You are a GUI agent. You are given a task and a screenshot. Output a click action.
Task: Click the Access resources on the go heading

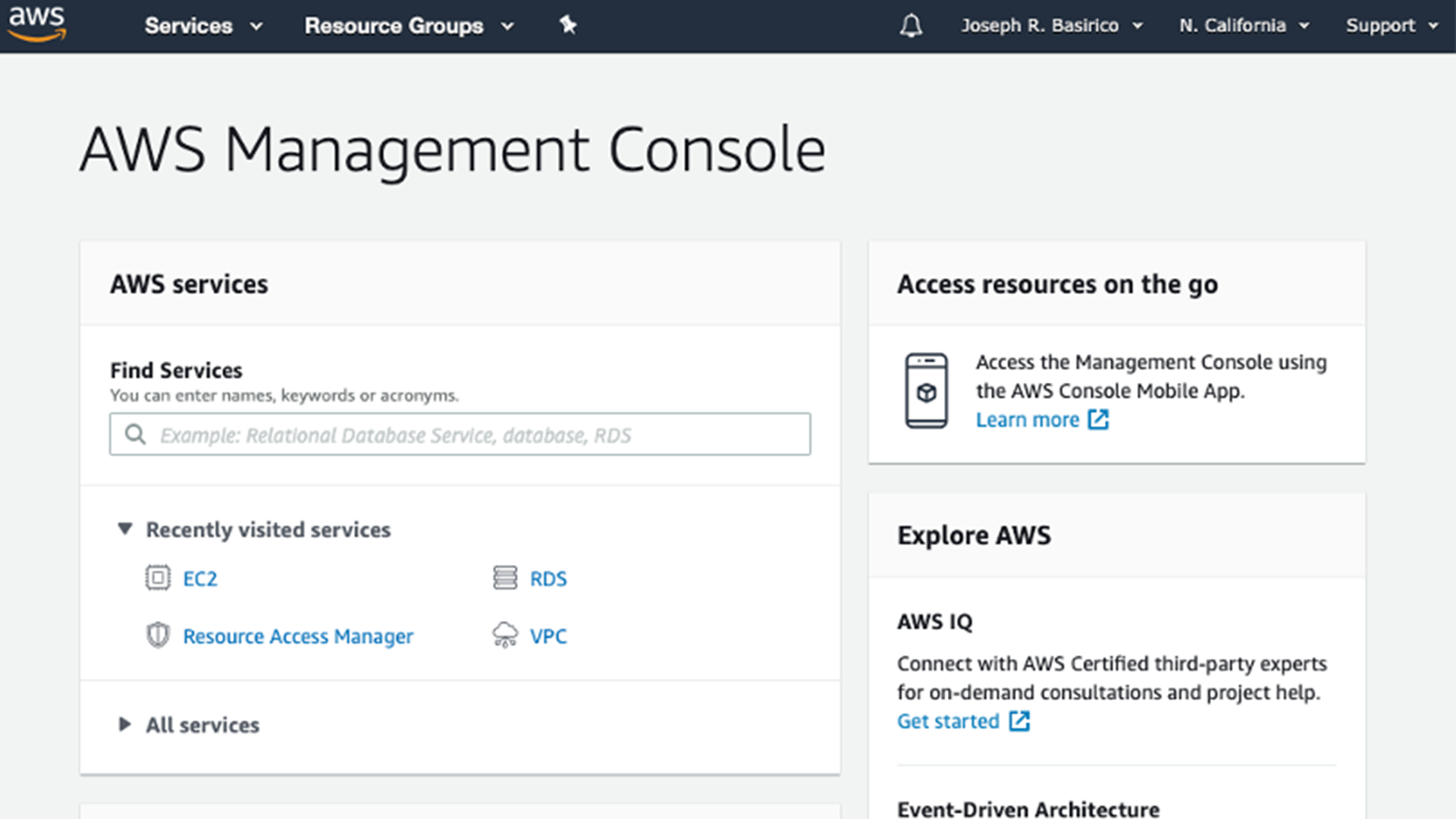[x=1057, y=284]
